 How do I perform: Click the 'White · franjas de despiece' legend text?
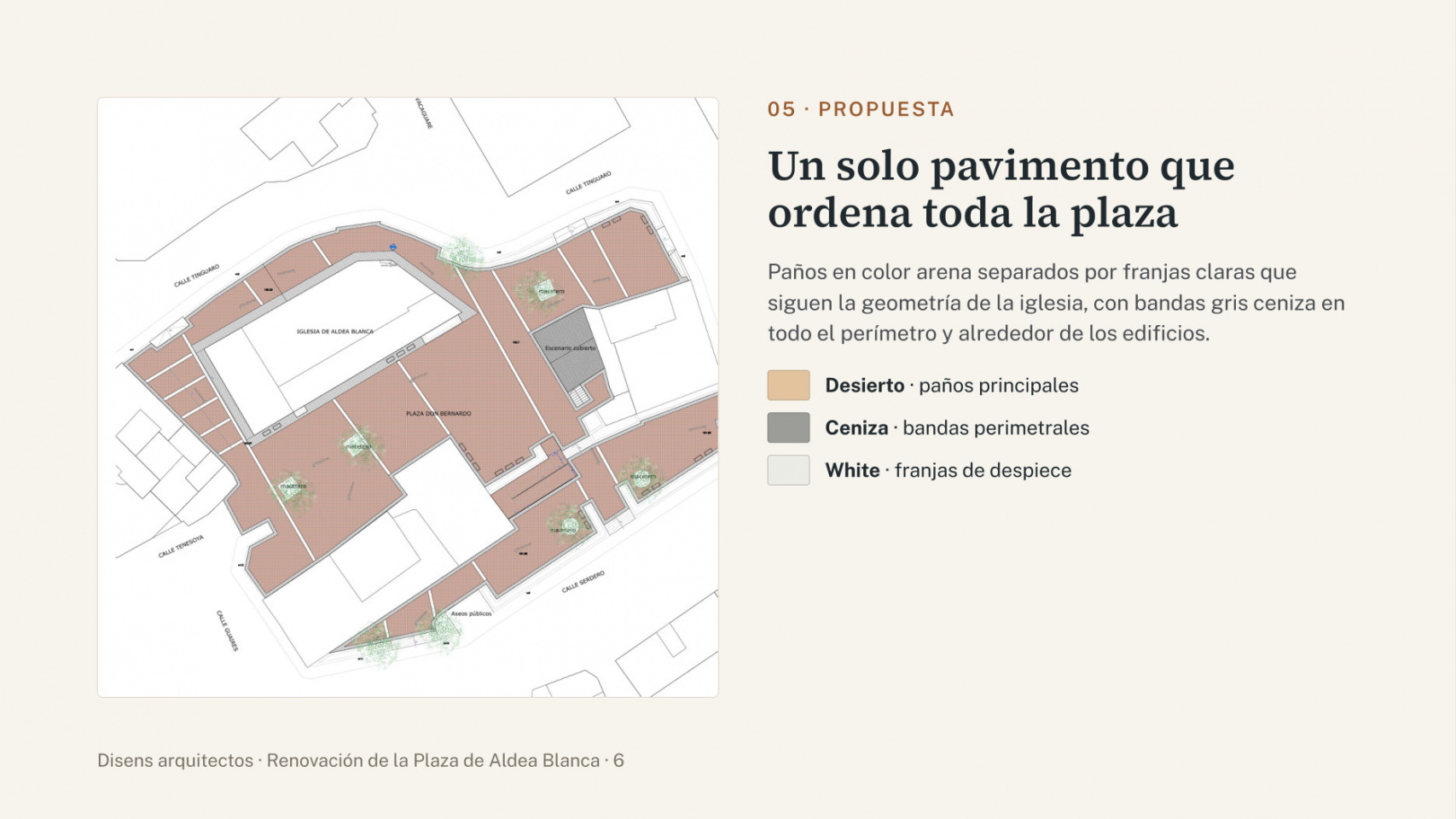[948, 471]
